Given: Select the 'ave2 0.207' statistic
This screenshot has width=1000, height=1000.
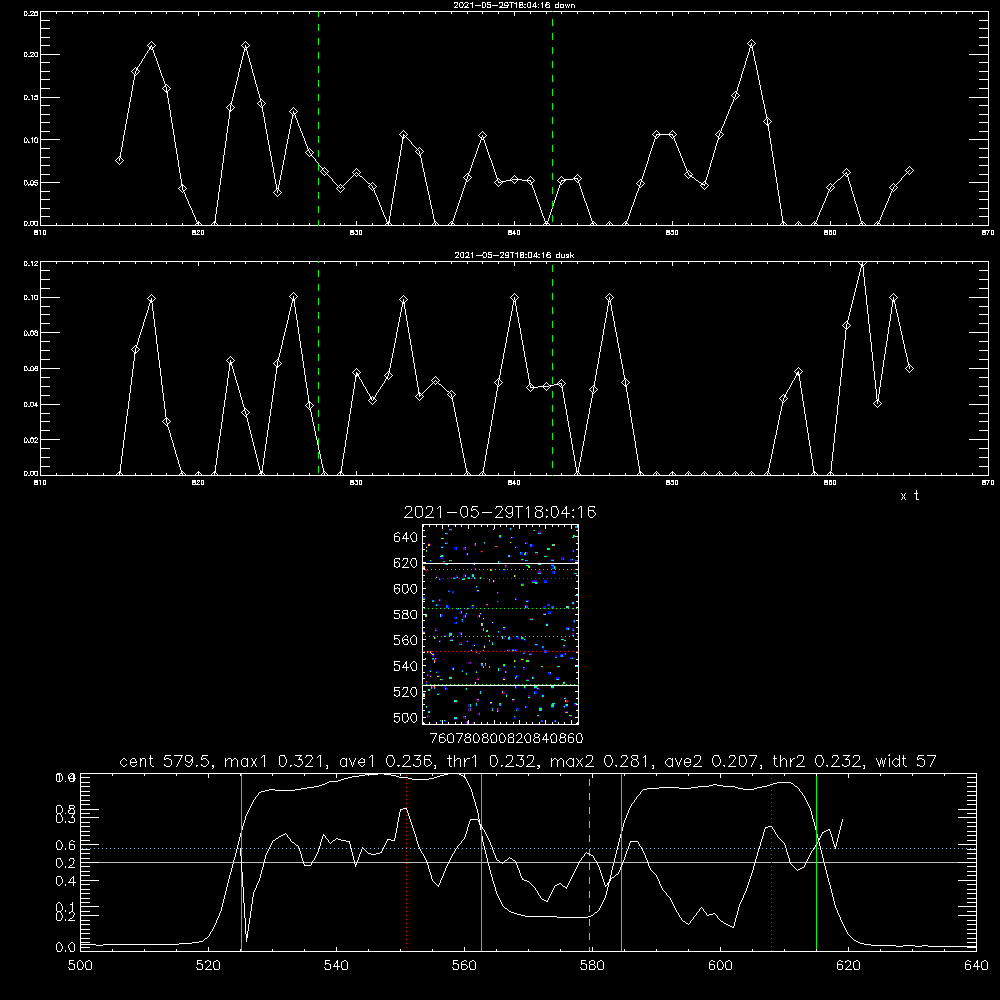Looking at the screenshot, I should [712, 761].
